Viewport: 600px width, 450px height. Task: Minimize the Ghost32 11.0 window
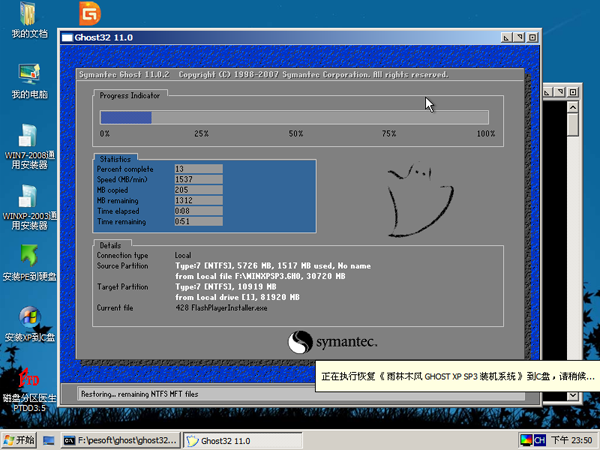[x=506, y=38]
